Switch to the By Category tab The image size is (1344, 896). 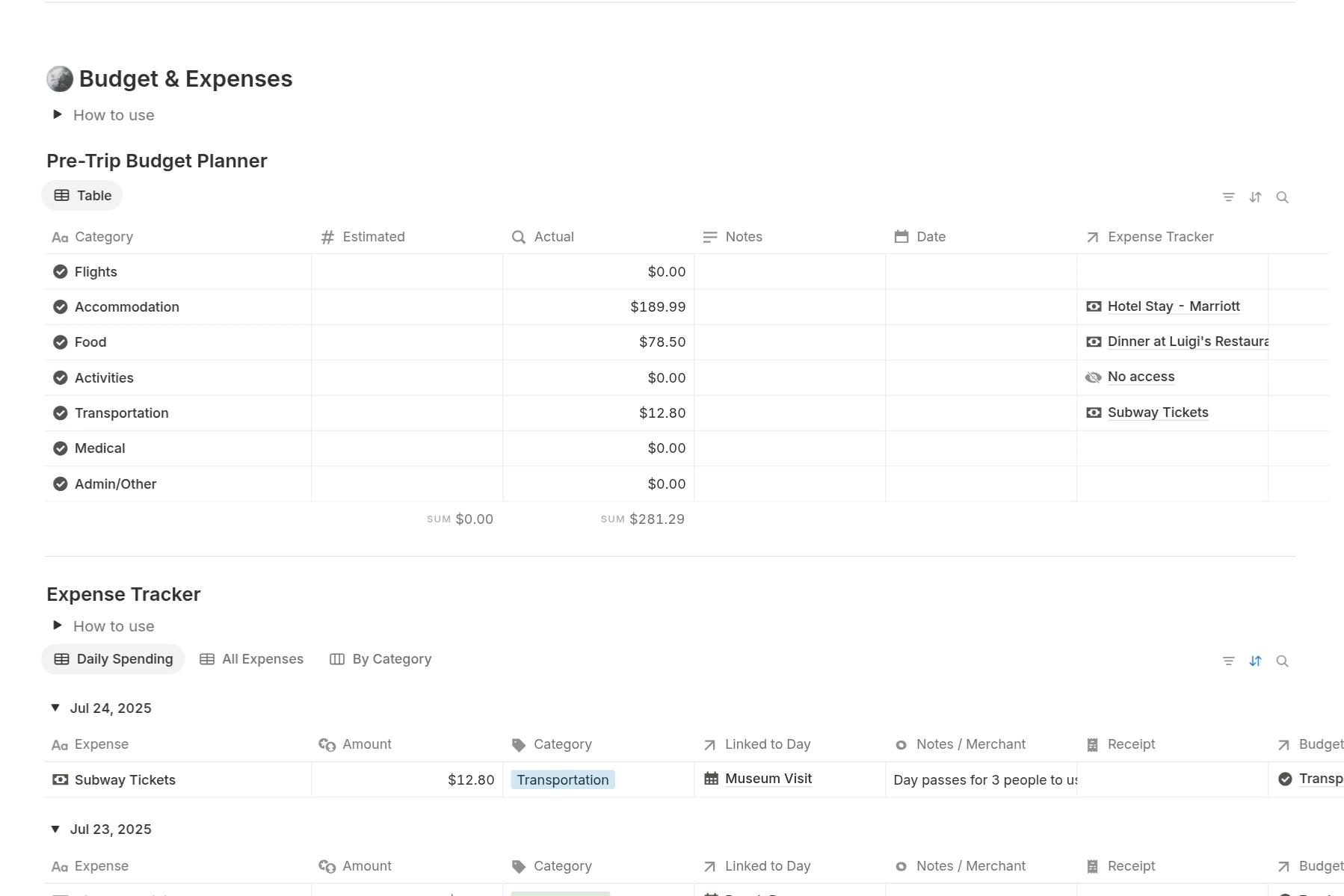pyautogui.click(x=380, y=659)
